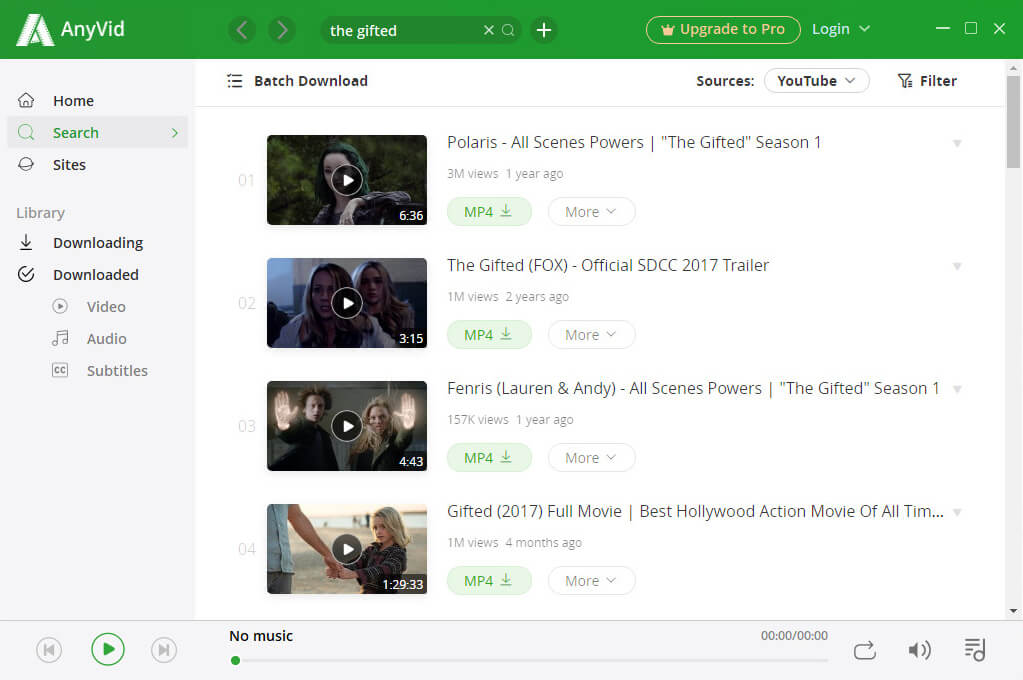This screenshot has width=1023, height=680.
Task: Click the Batch Download list icon
Action: (x=234, y=81)
